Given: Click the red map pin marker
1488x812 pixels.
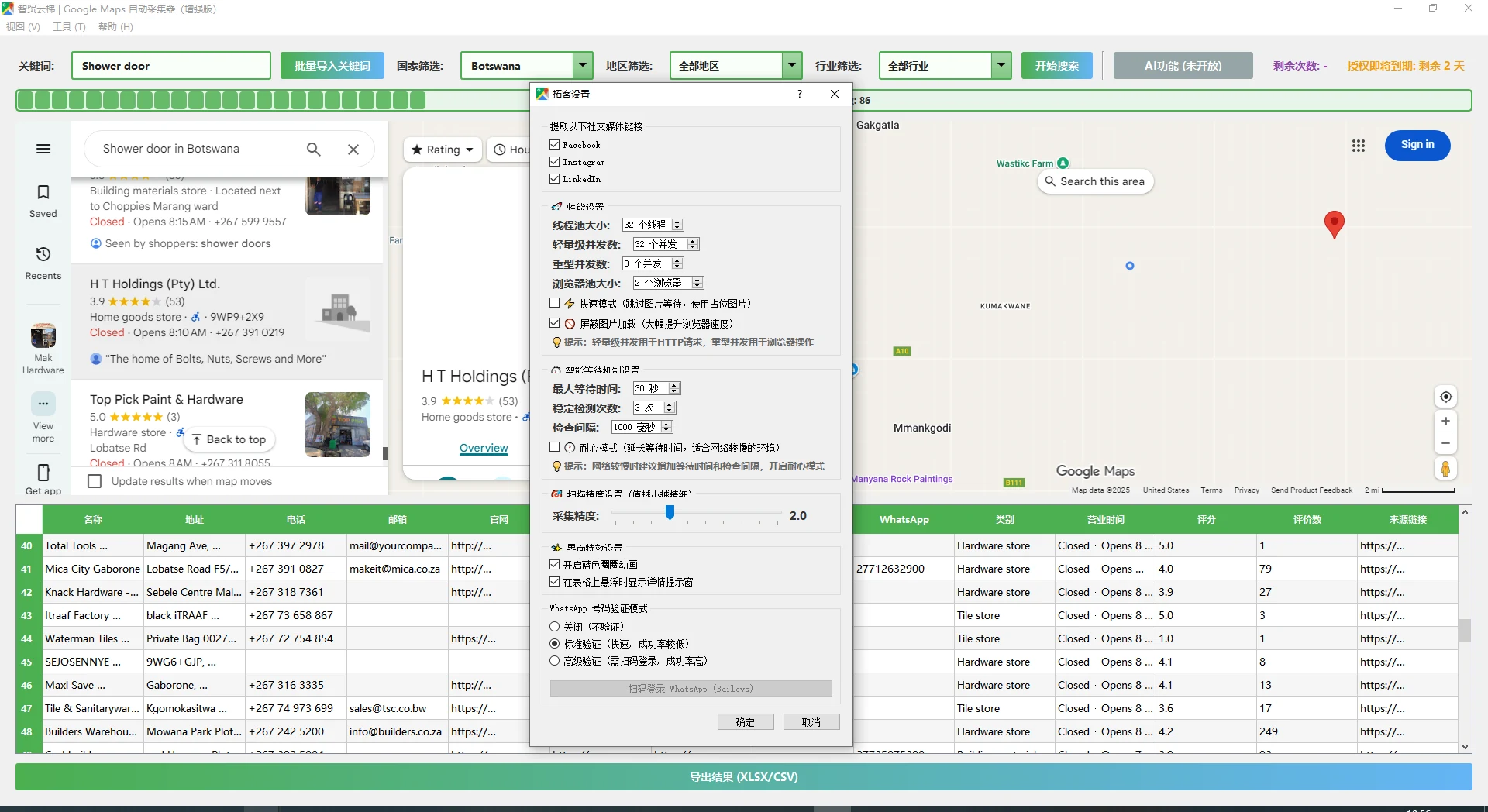Looking at the screenshot, I should click(1334, 225).
